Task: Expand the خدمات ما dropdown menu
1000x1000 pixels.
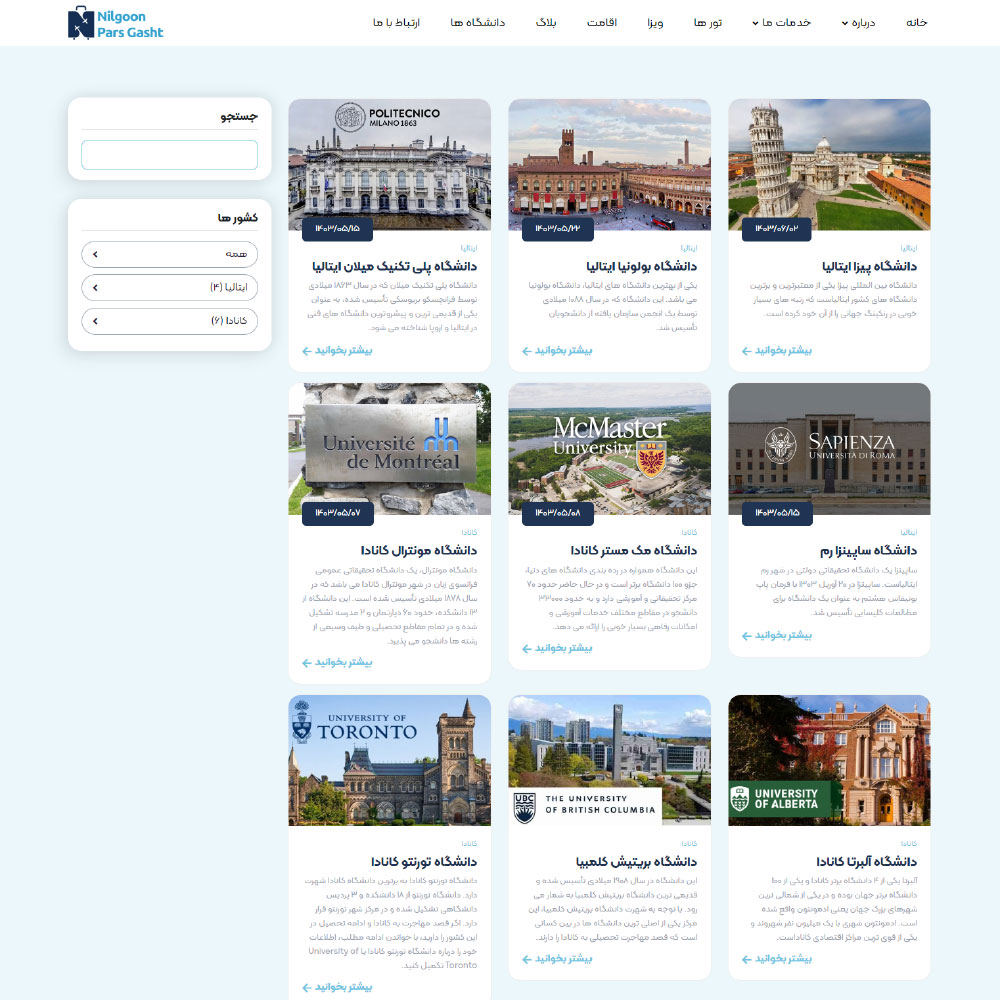Action: click(782, 23)
